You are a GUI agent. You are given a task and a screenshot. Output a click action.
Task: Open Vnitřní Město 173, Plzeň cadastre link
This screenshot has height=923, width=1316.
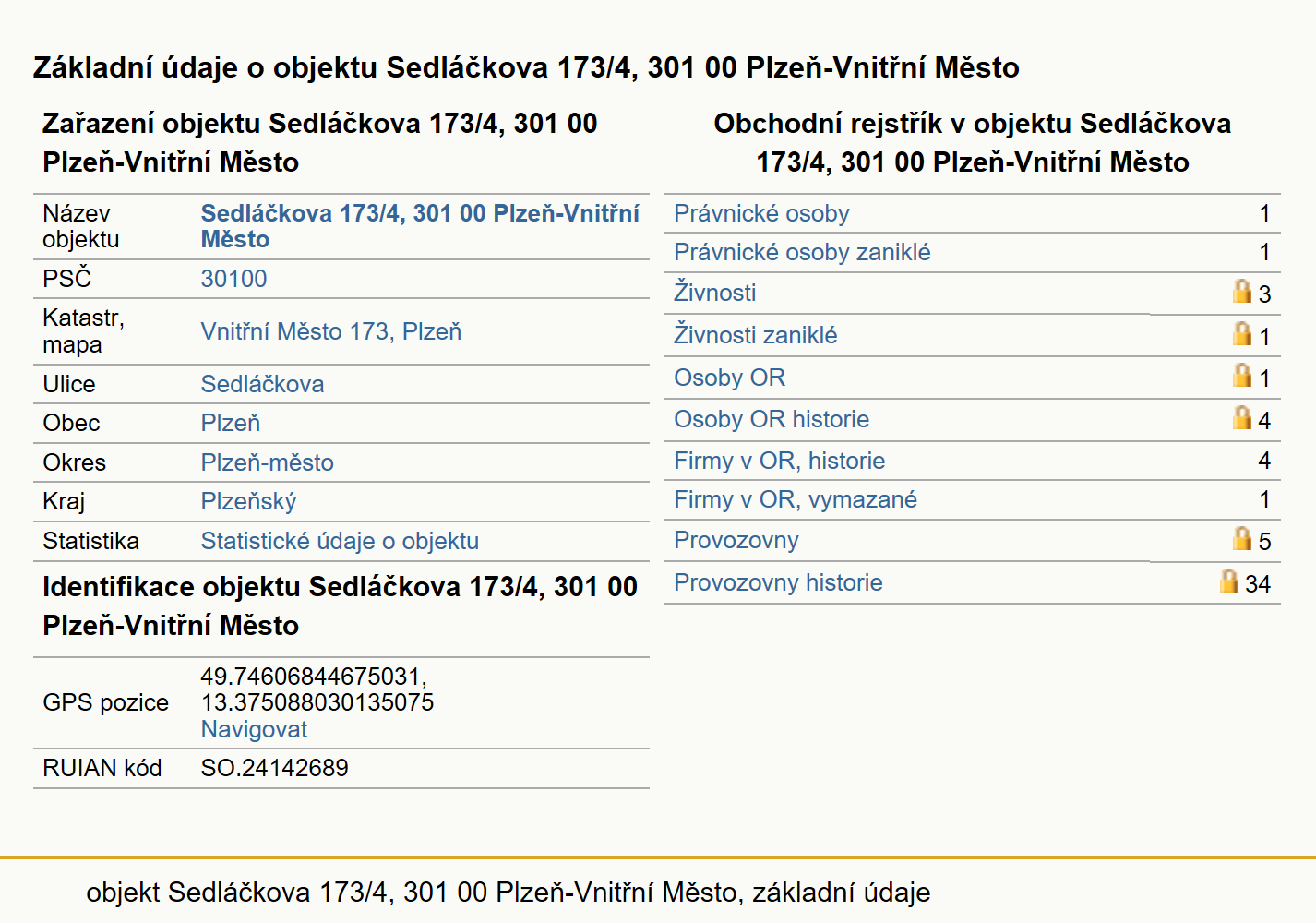pyautogui.click(x=331, y=331)
